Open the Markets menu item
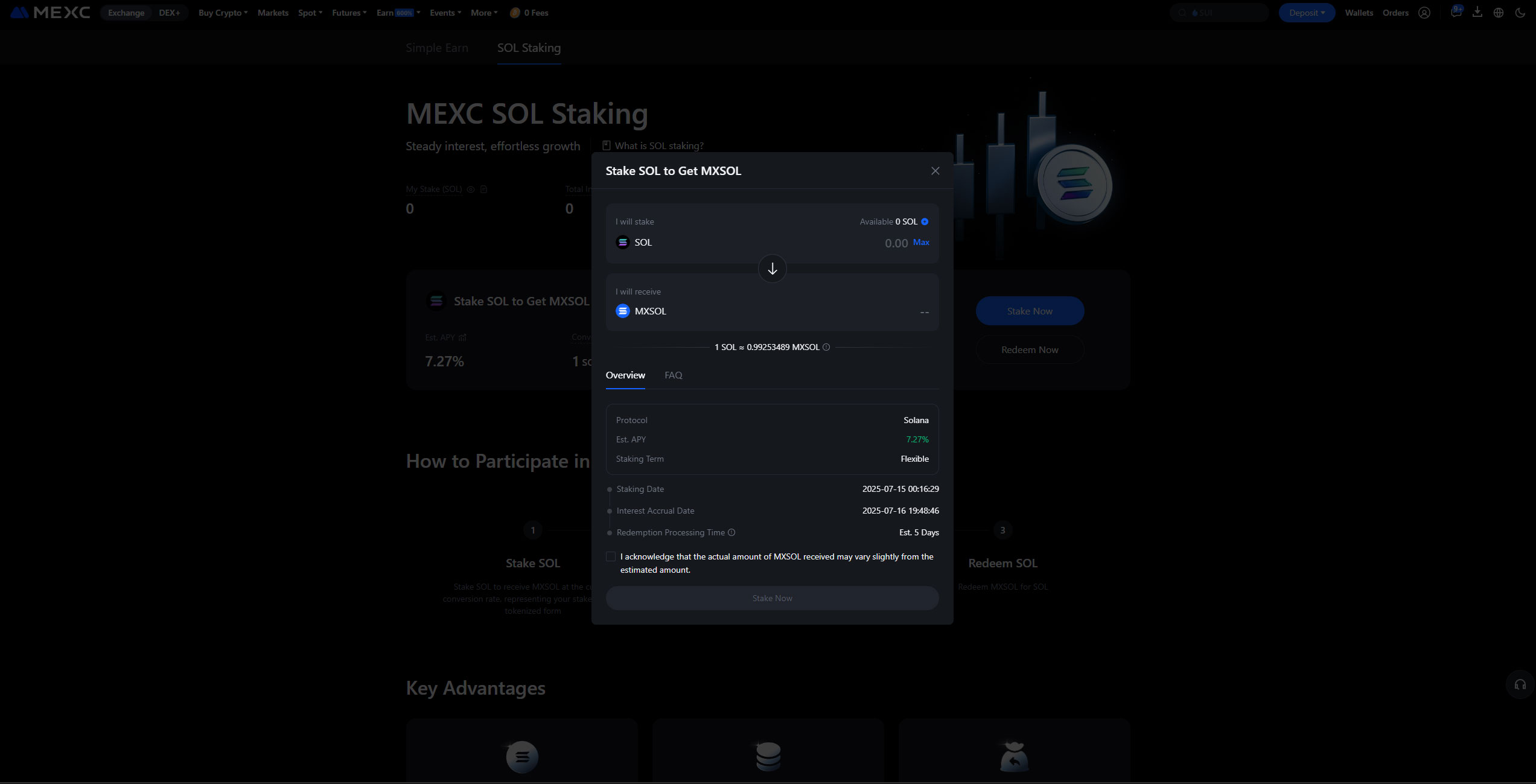The height and width of the screenshot is (784, 1536). 273,13
